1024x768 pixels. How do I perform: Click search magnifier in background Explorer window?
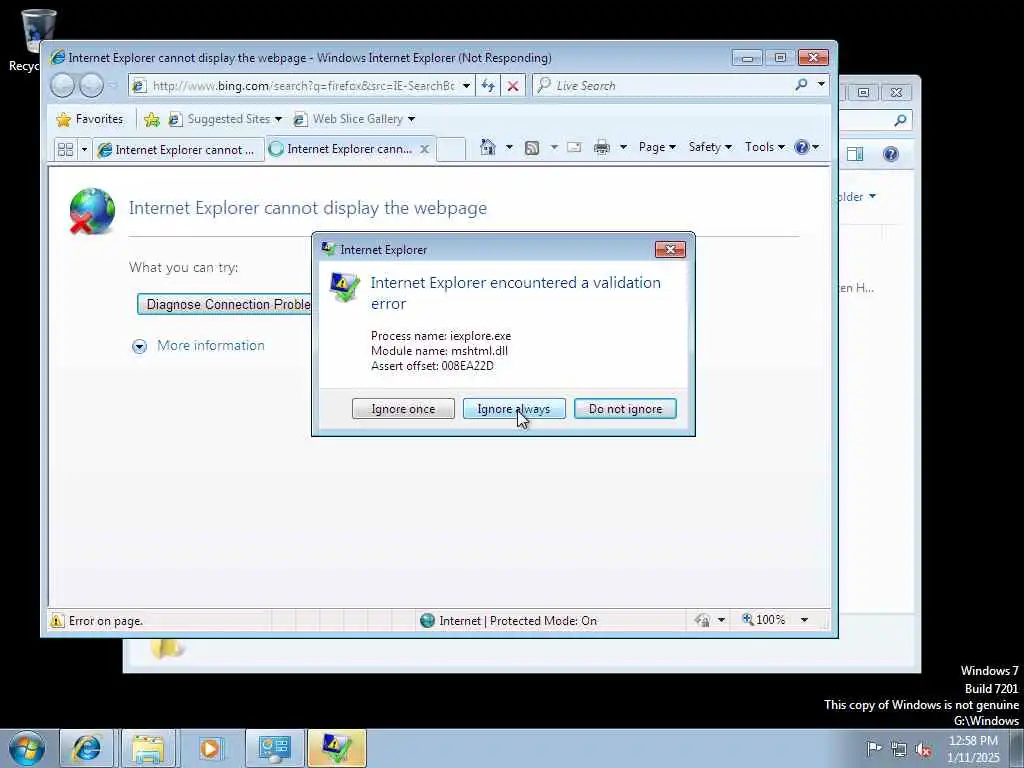[x=900, y=120]
